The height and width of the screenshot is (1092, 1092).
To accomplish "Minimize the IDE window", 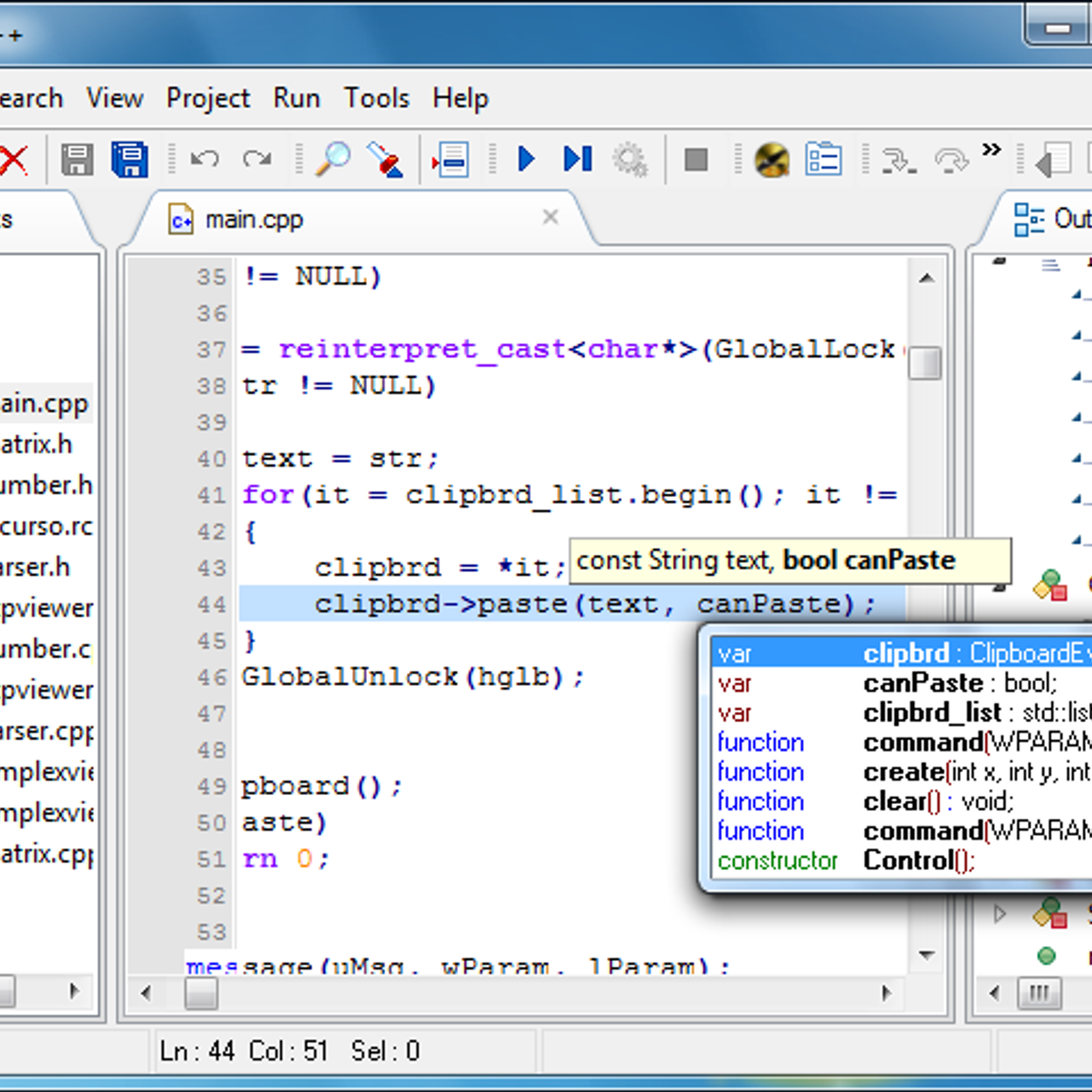I will pos(1058,29).
